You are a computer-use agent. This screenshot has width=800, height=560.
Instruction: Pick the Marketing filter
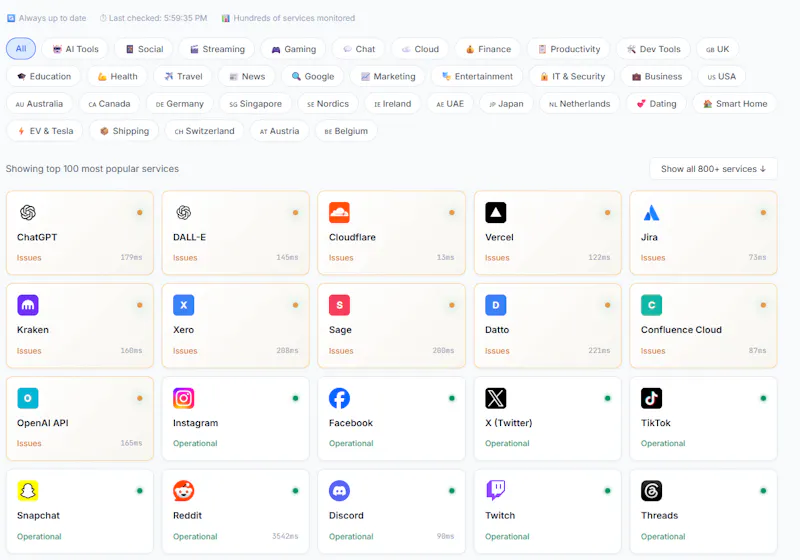tap(388, 77)
